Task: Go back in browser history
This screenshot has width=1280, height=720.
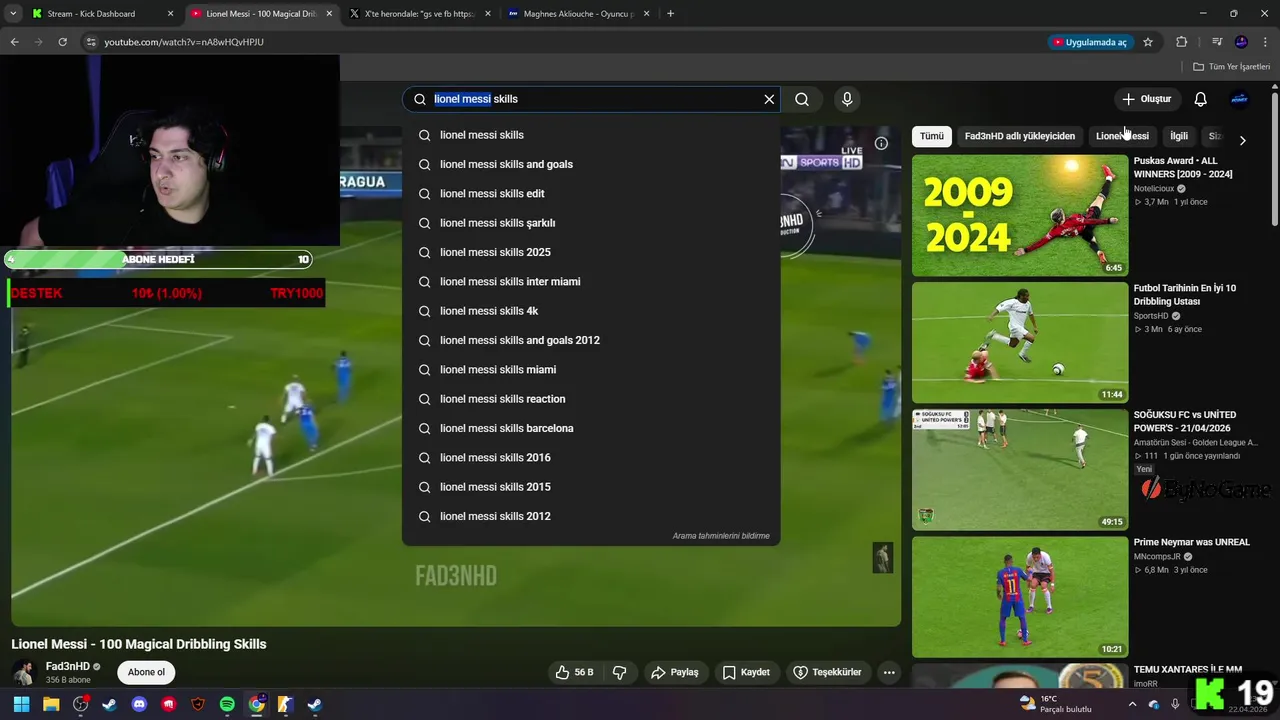Action: (x=14, y=42)
